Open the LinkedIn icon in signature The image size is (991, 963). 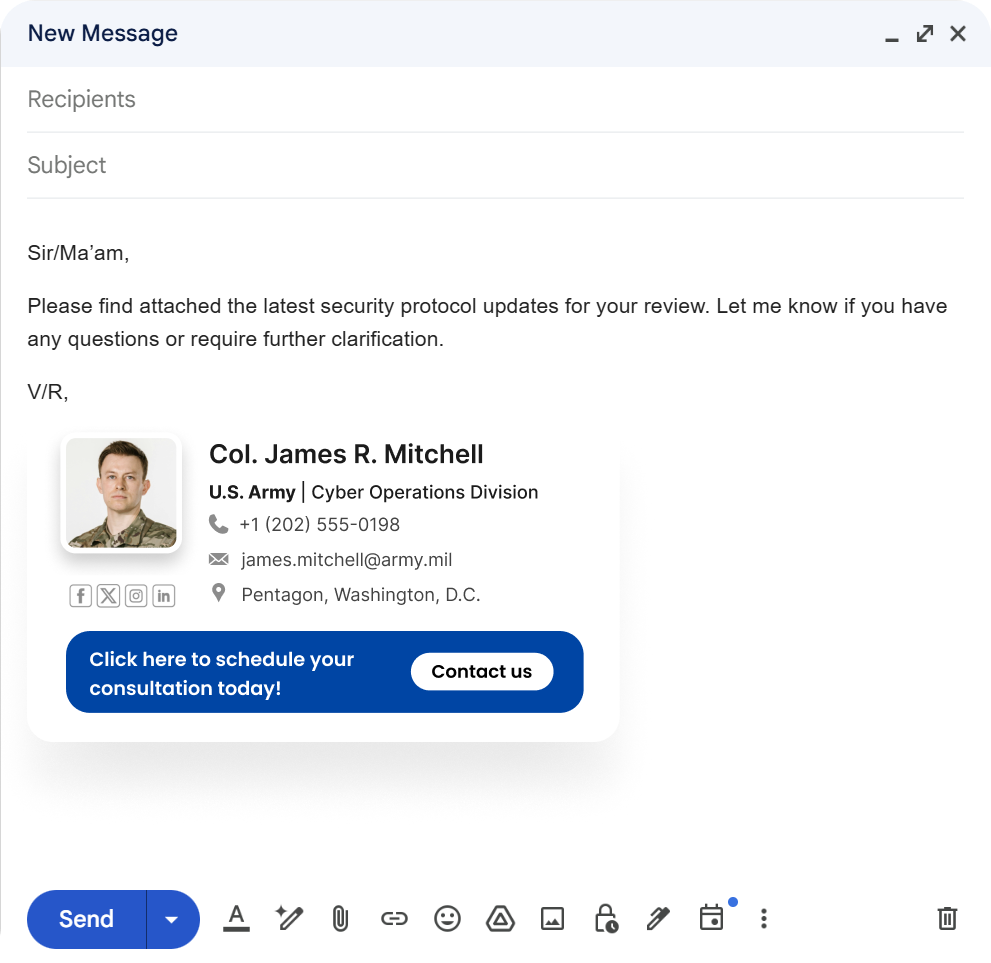pos(164,596)
